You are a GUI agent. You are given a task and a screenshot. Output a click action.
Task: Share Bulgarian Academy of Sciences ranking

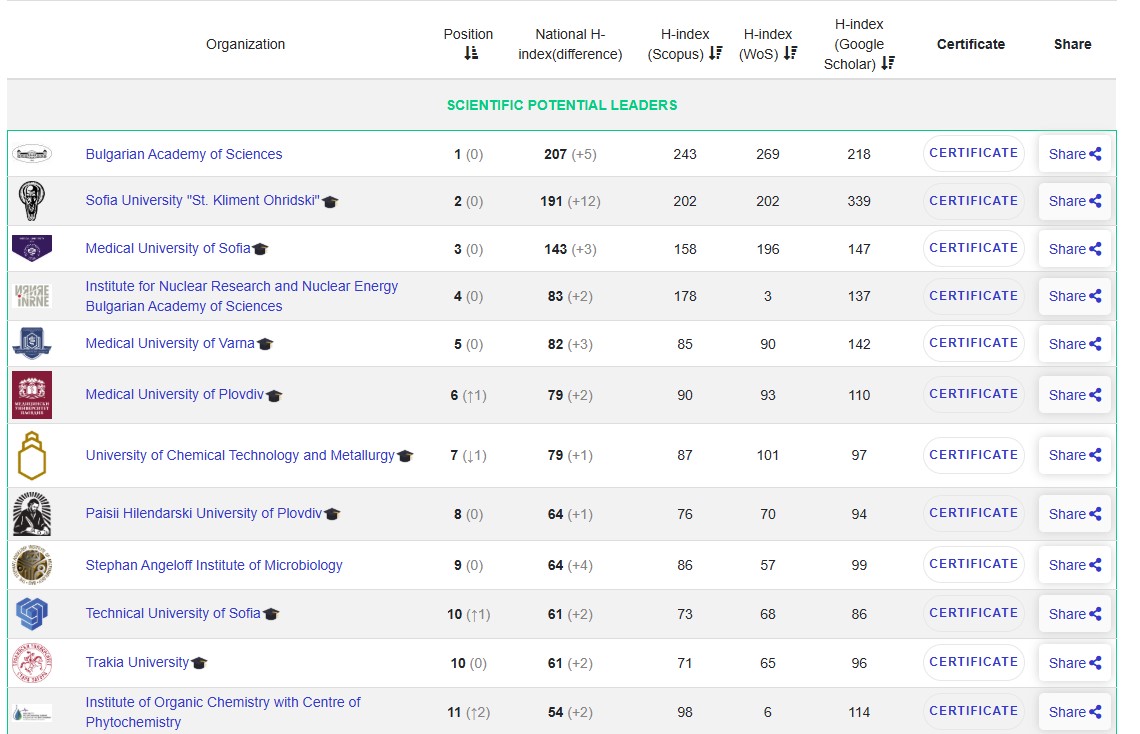(1075, 154)
